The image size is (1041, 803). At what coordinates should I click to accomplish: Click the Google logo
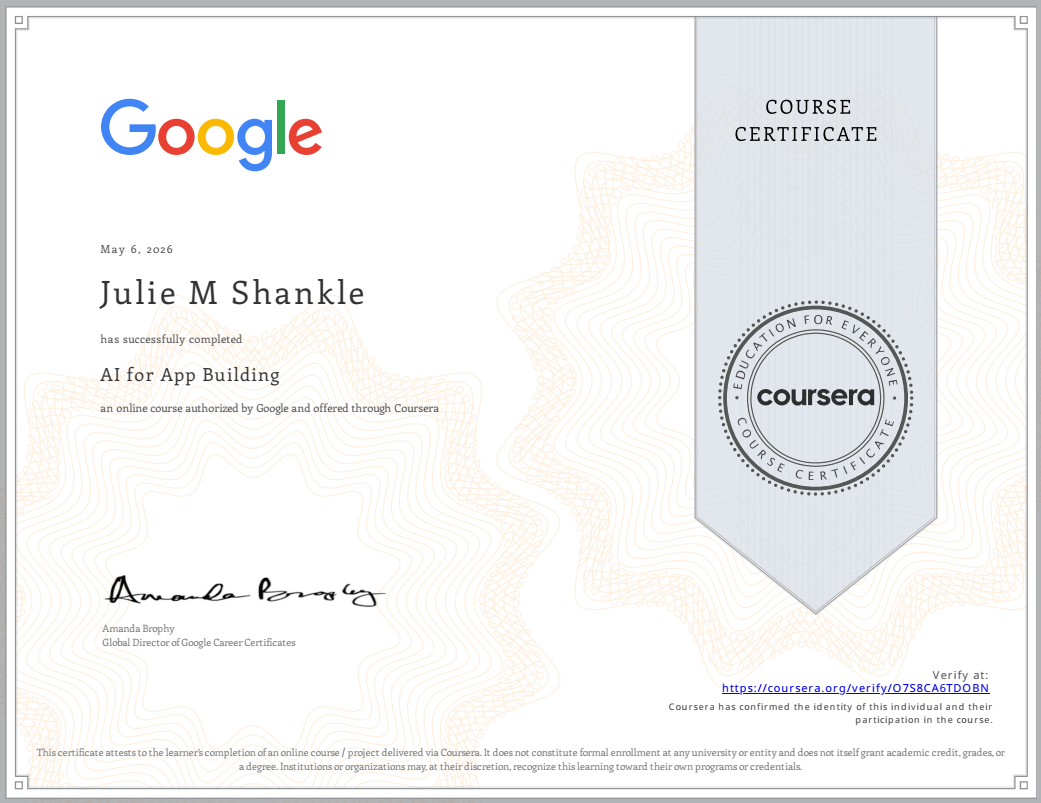pos(211,135)
